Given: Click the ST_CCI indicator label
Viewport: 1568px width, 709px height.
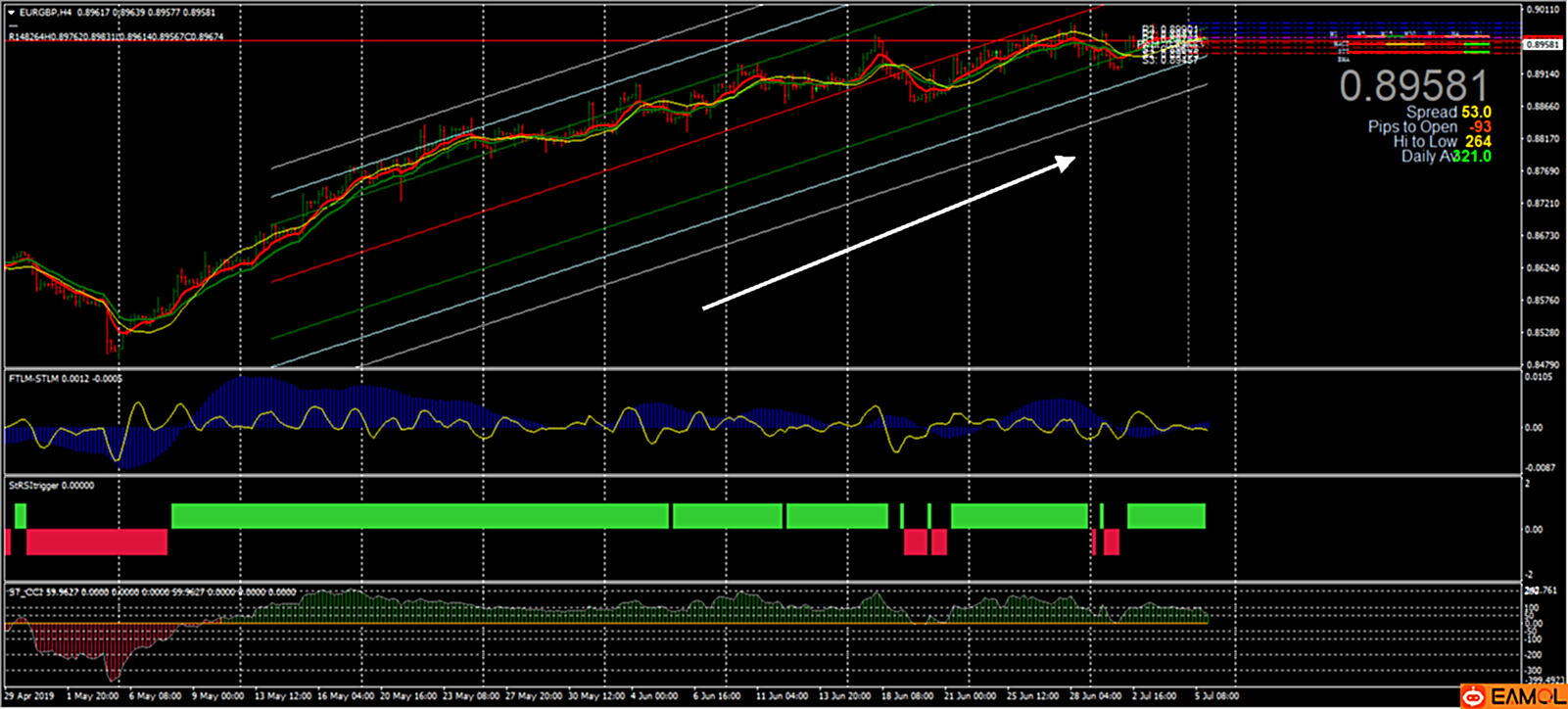Looking at the screenshot, I should (24, 591).
